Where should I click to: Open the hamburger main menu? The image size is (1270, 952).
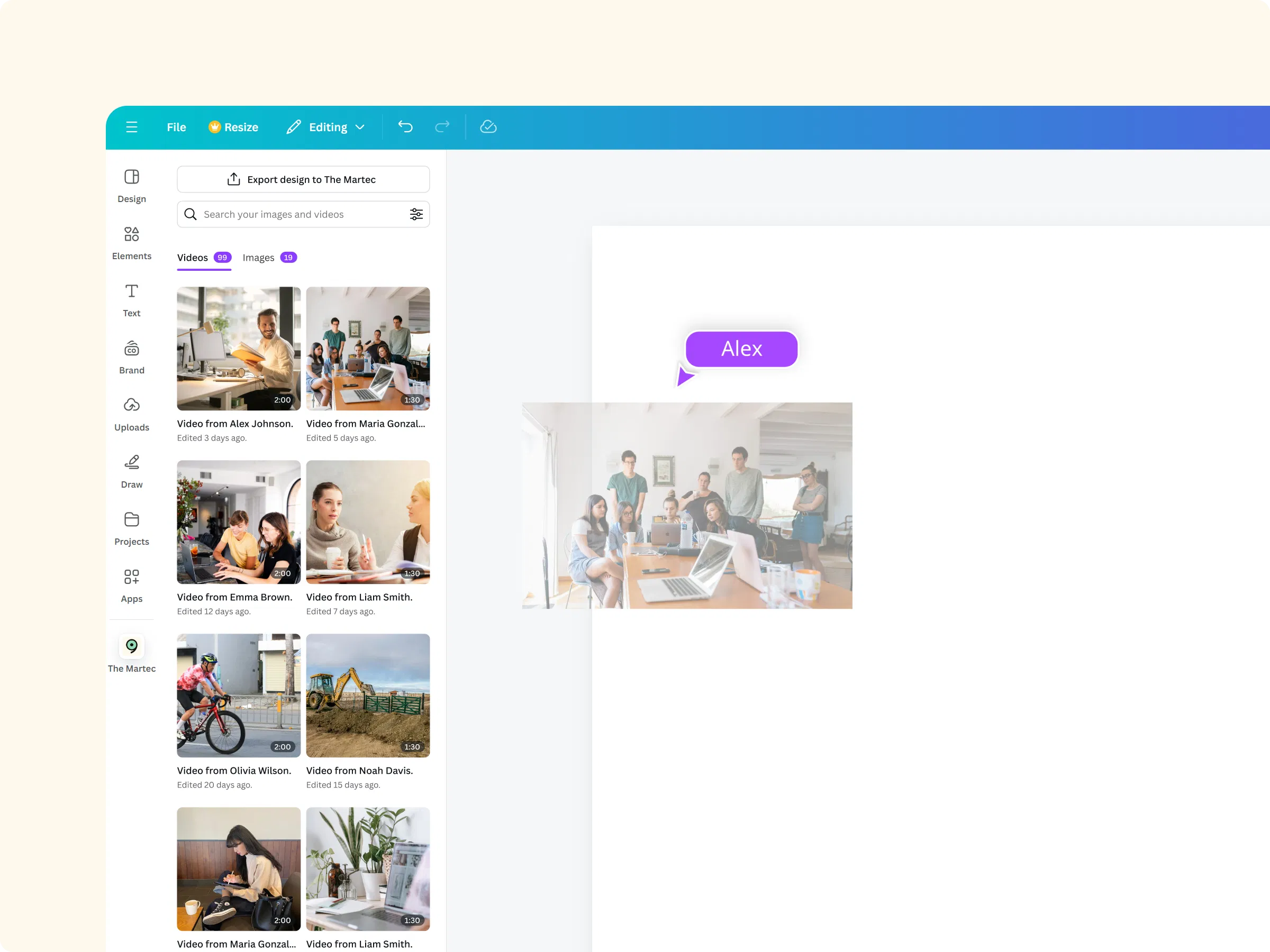(x=131, y=127)
